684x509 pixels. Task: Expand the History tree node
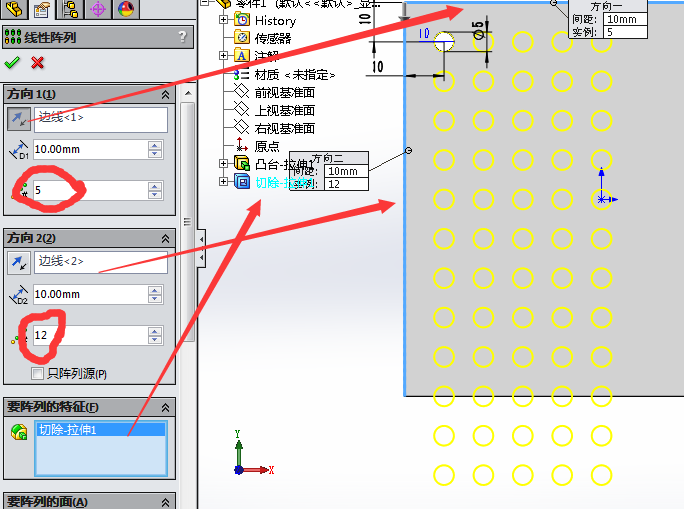[223, 20]
